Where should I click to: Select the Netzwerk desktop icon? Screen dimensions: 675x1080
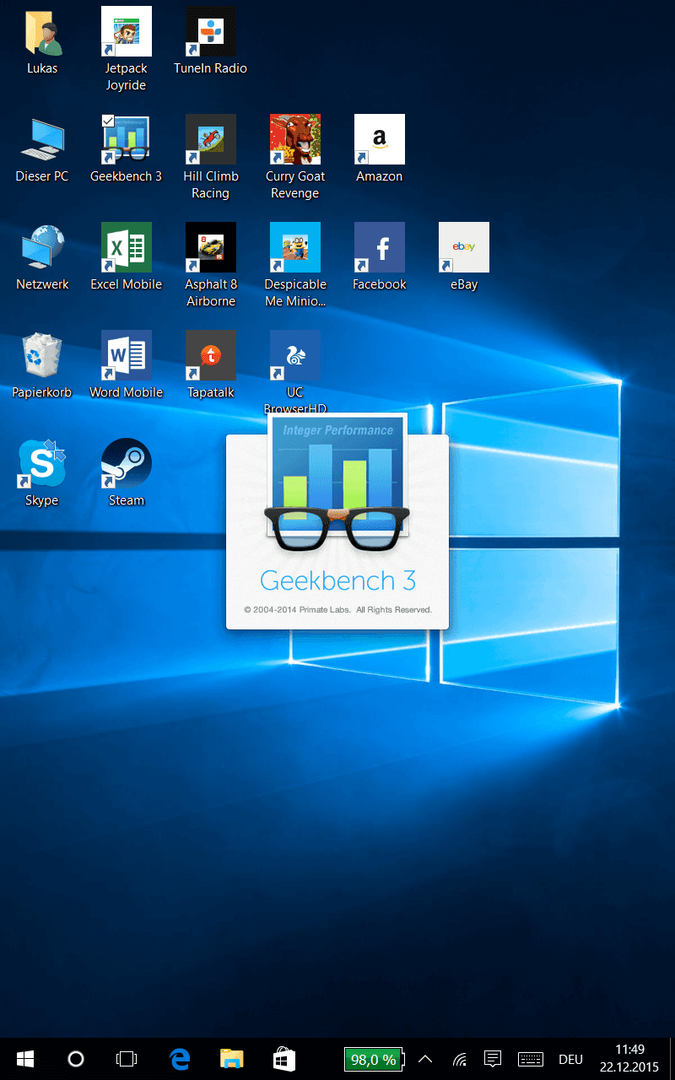click(x=42, y=247)
